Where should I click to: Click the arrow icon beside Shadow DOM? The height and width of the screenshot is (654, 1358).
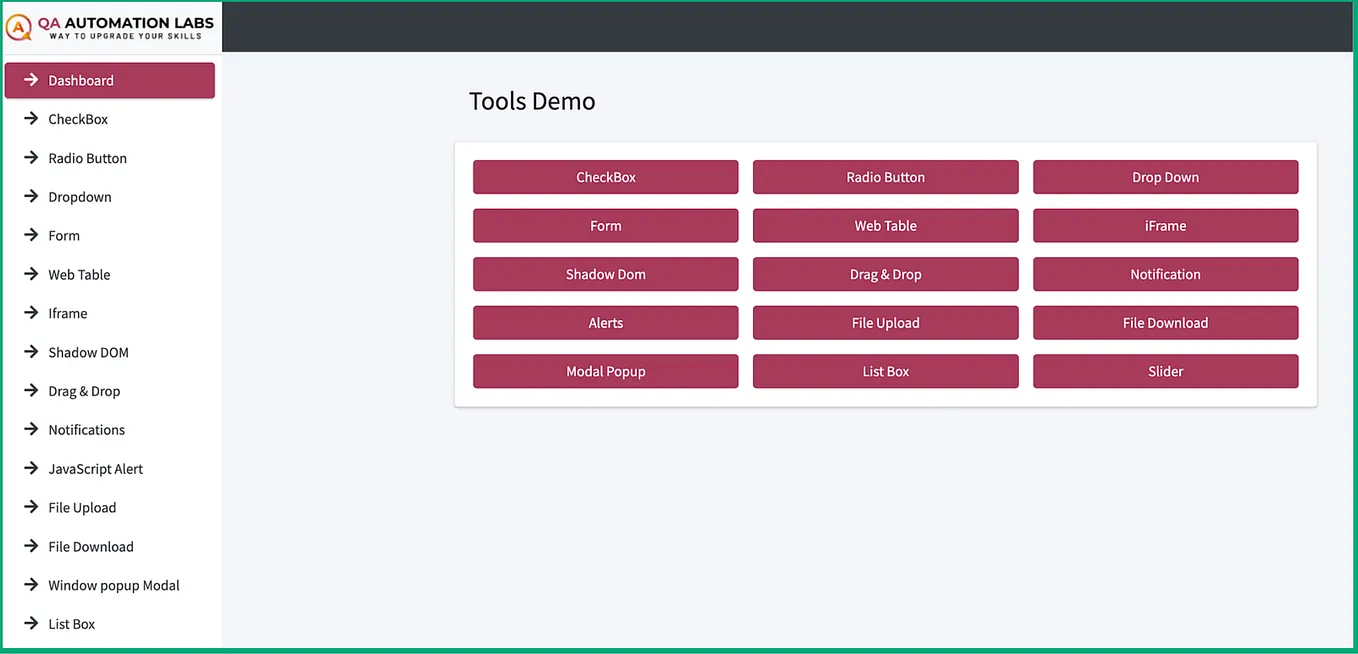click(x=32, y=352)
